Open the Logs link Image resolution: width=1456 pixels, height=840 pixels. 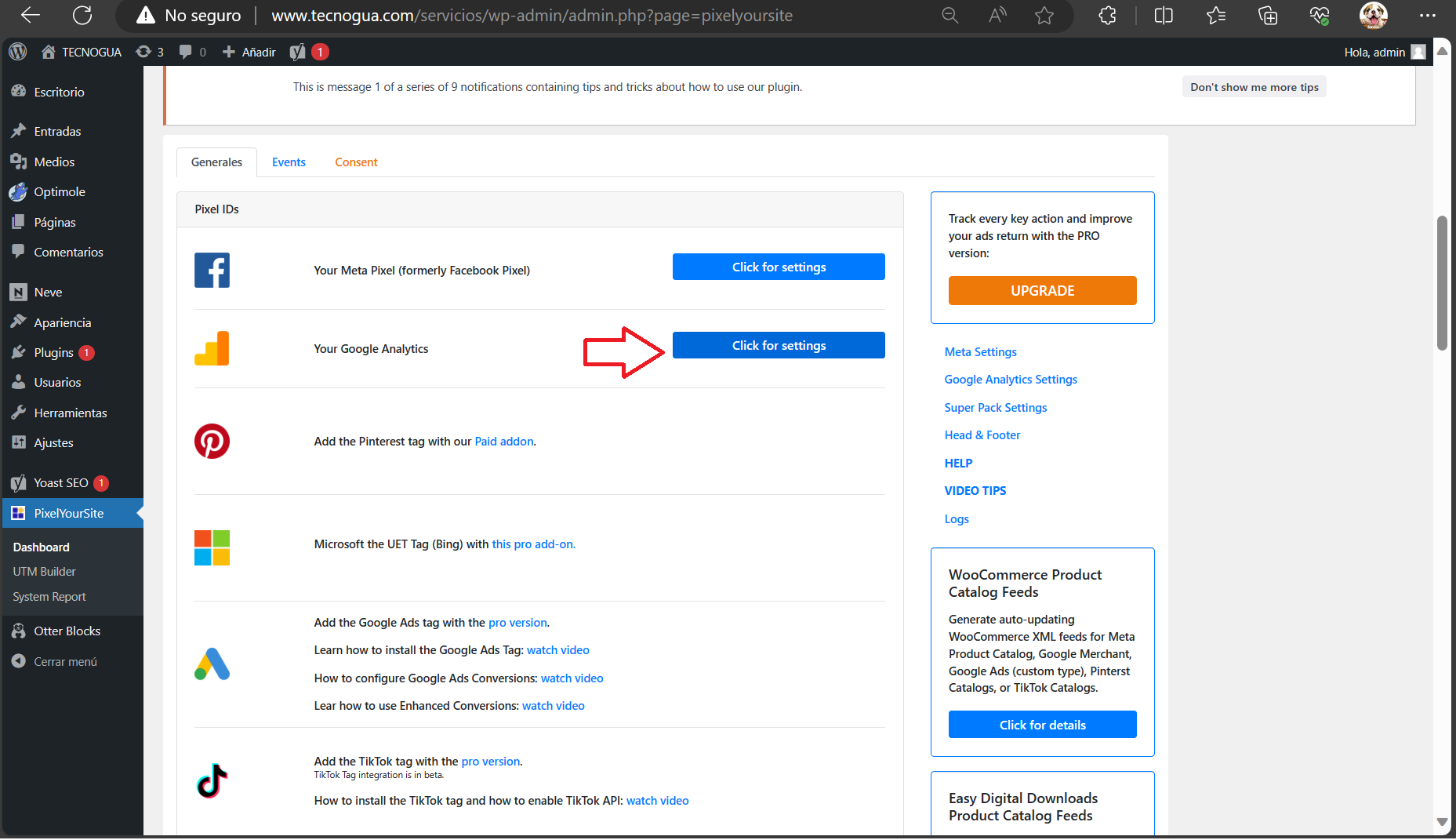[957, 519]
